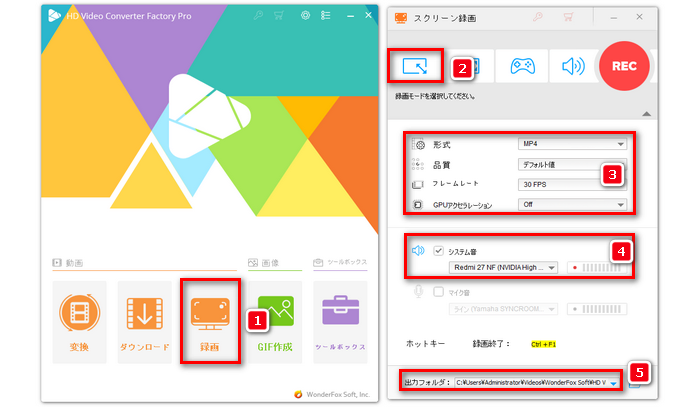Viewport: 700px width, 407px height.
Task: Click the スクリーン録画 title icon
Action: pyautogui.click(x=401, y=18)
